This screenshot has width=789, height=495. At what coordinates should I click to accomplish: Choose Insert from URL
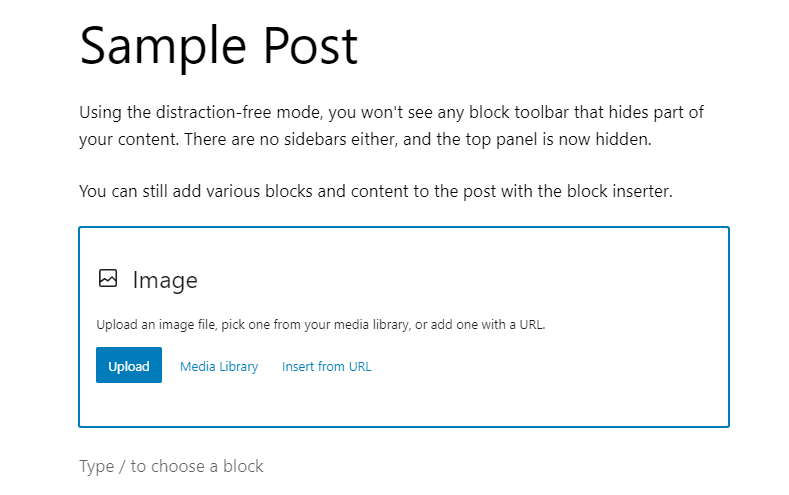326,367
